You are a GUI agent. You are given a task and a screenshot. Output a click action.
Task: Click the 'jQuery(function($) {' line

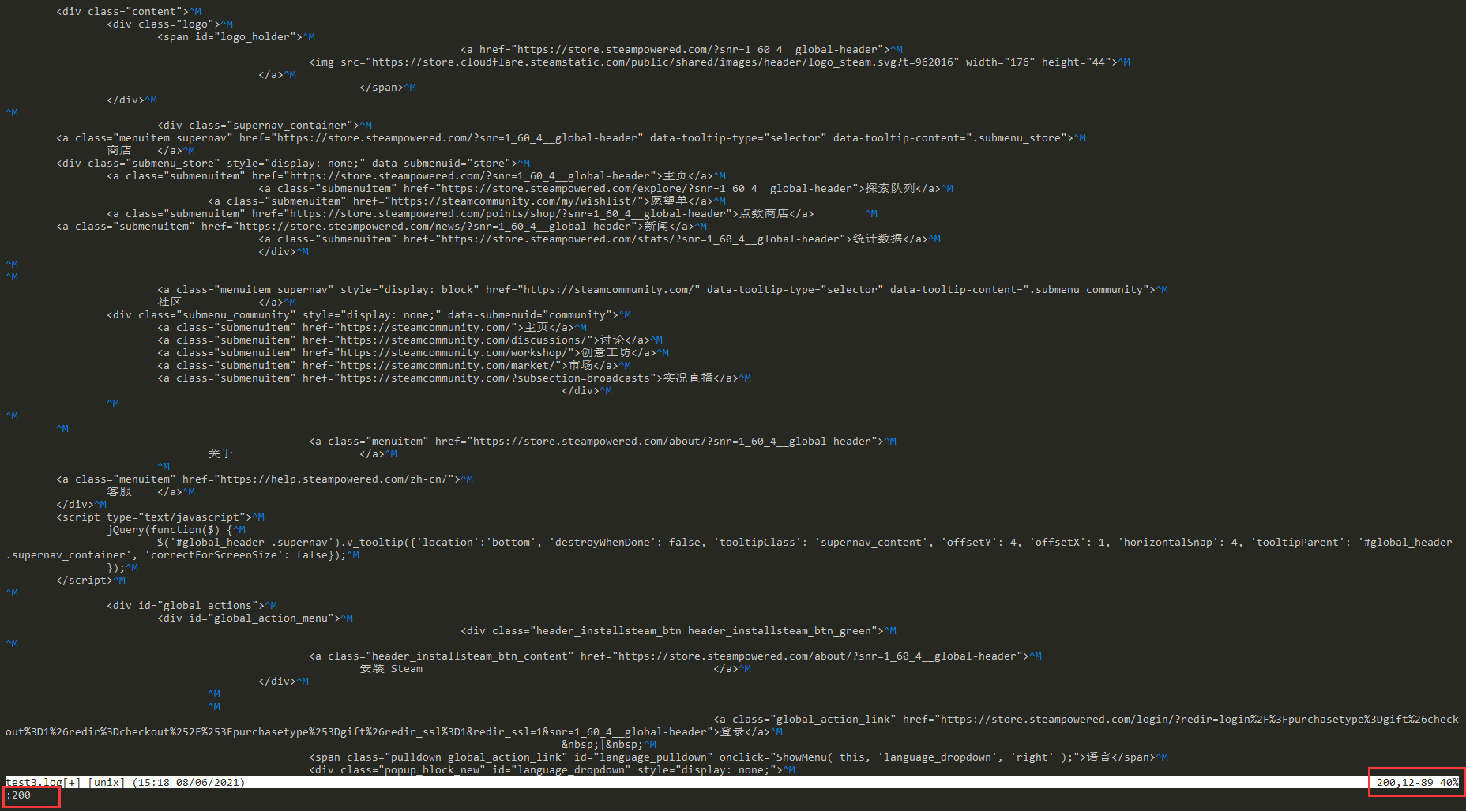coord(176,529)
